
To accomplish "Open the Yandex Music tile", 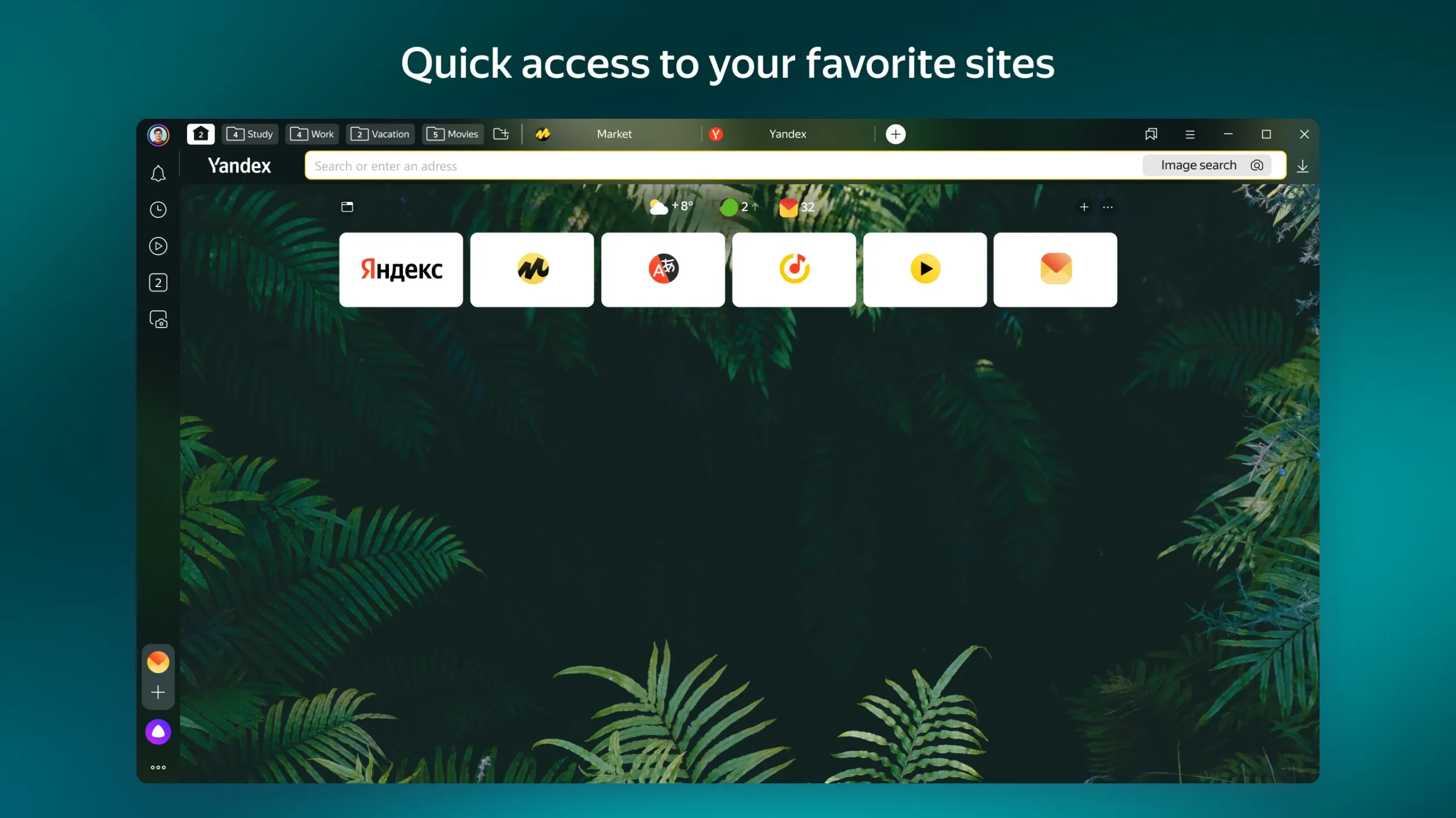I will pyautogui.click(x=794, y=269).
